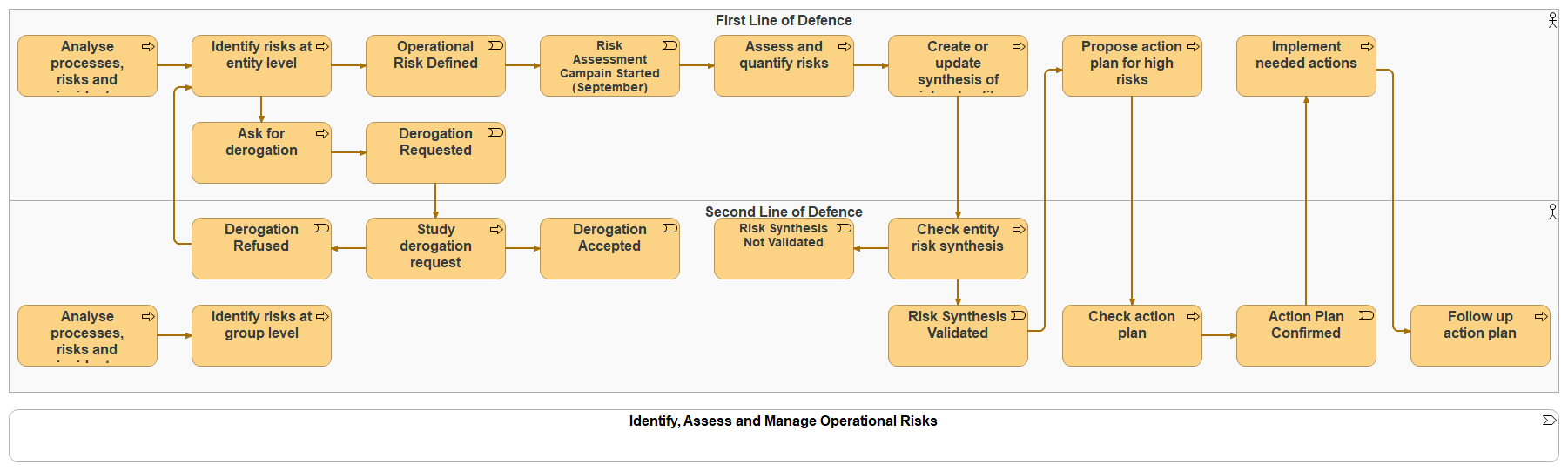1568x471 pixels.
Task: Click the 'Derogation Accepted' event
Action: (609, 248)
